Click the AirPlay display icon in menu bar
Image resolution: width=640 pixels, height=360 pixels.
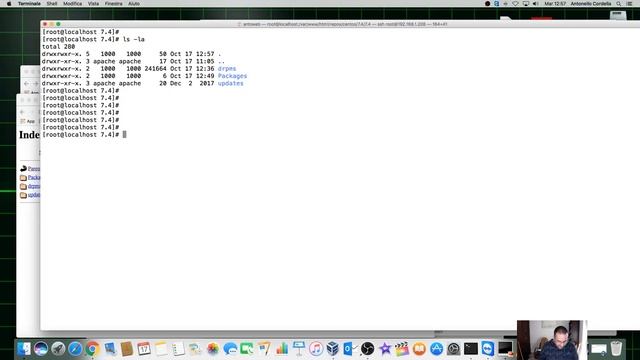point(526,4)
